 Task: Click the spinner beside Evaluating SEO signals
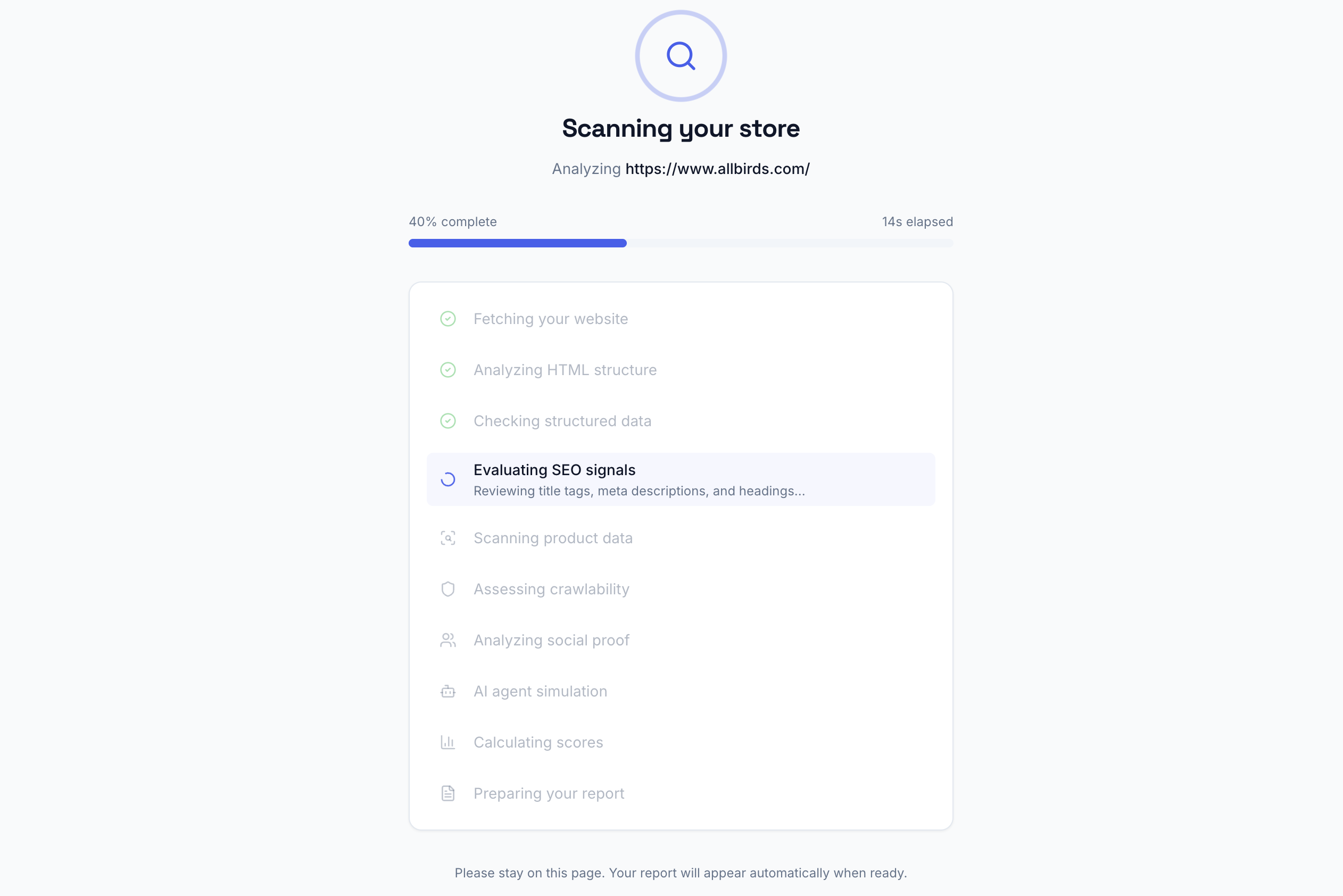click(x=448, y=479)
